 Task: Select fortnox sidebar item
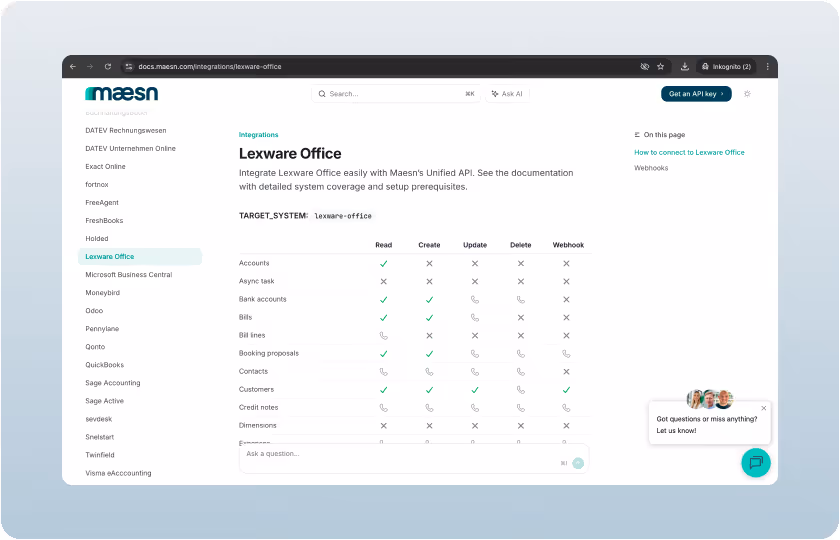[x=97, y=184]
